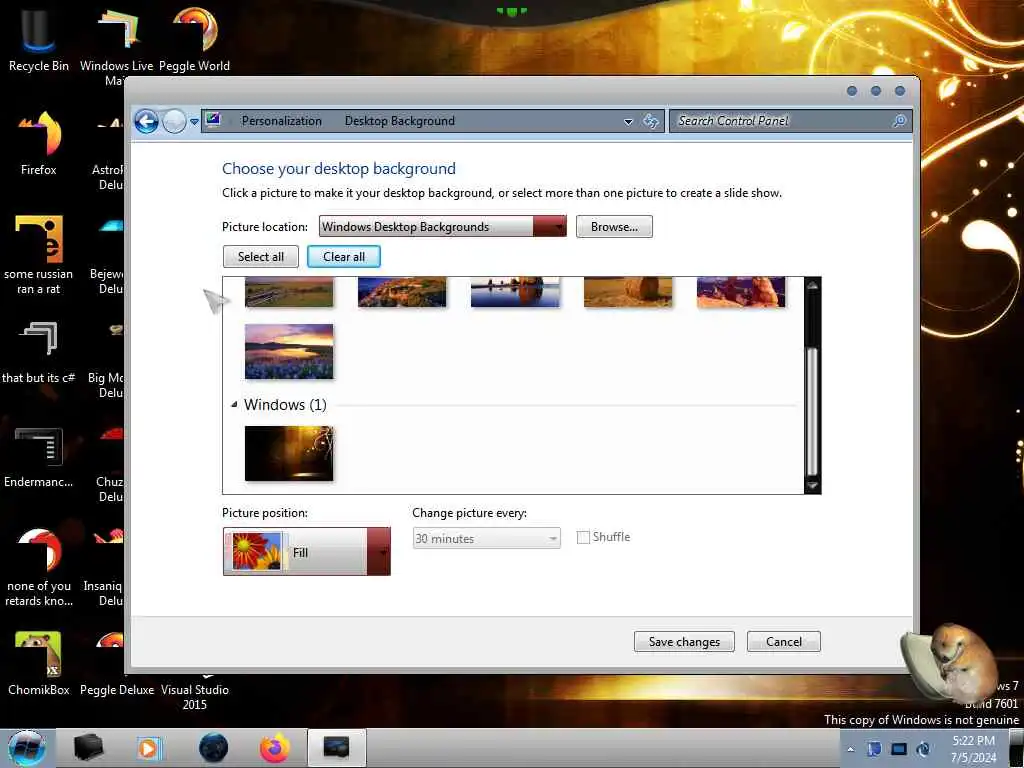Viewport: 1024px width, 768px height.
Task: Click the scrollbar down arrow
Action: click(x=812, y=485)
